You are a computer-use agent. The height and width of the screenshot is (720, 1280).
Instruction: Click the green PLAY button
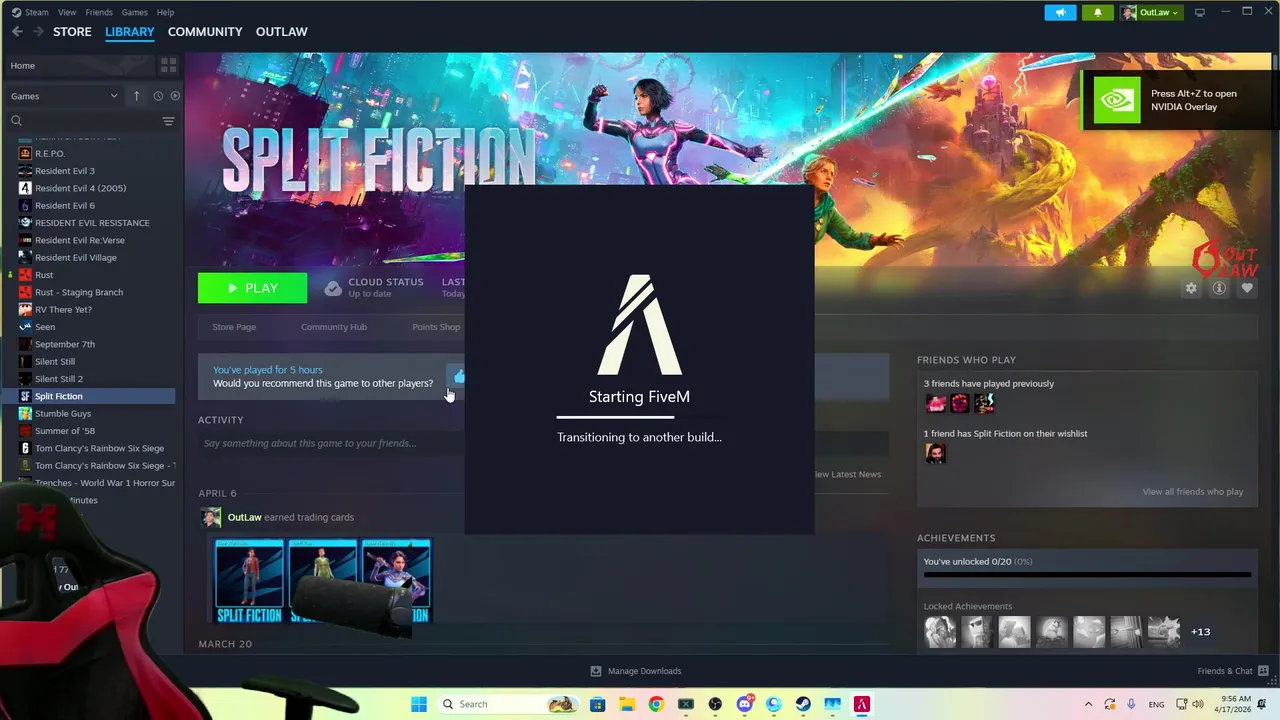point(252,288)
